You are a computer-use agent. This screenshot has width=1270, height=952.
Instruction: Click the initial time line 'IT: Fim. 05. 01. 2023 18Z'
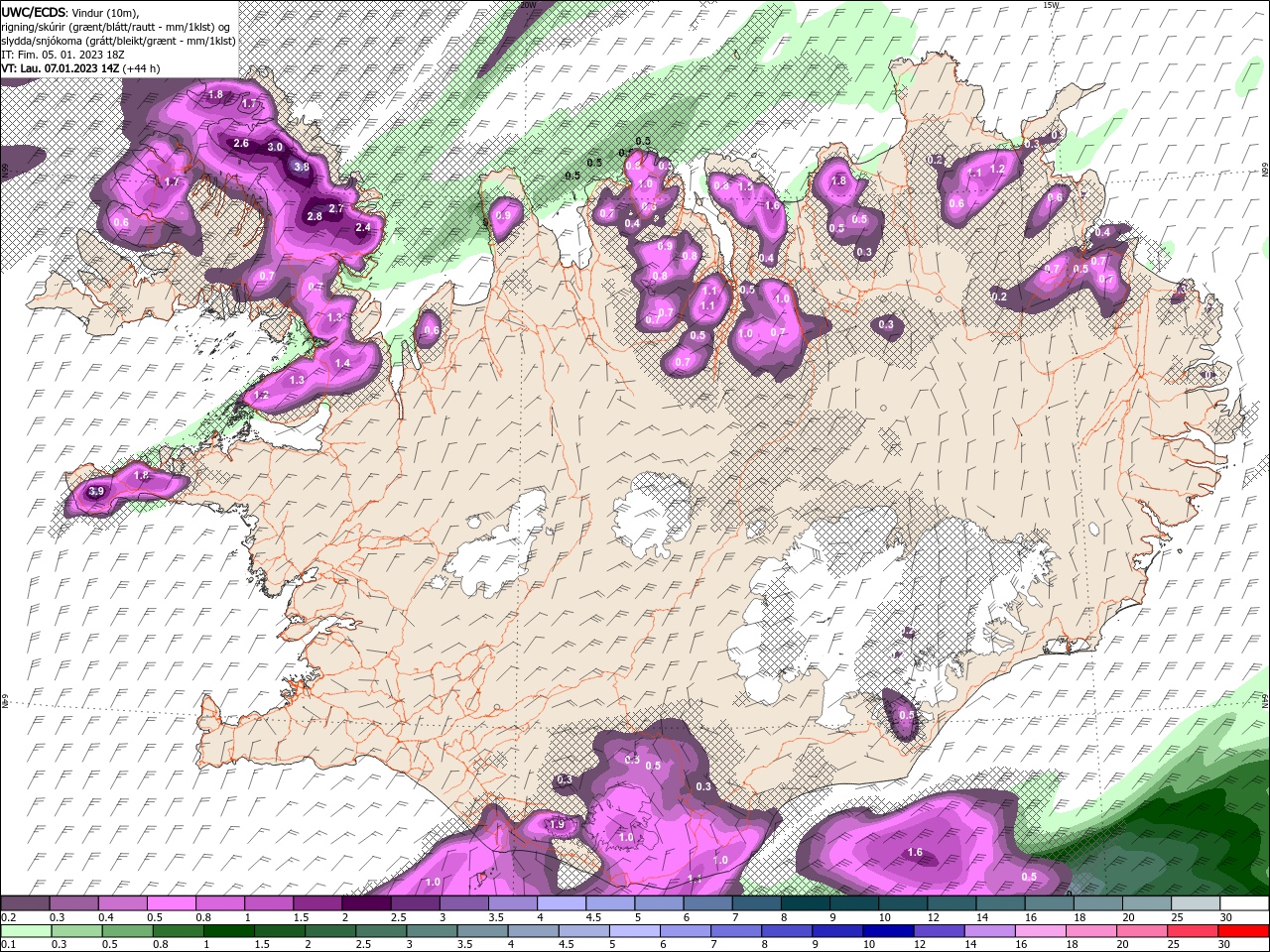[x=63, y=54]
